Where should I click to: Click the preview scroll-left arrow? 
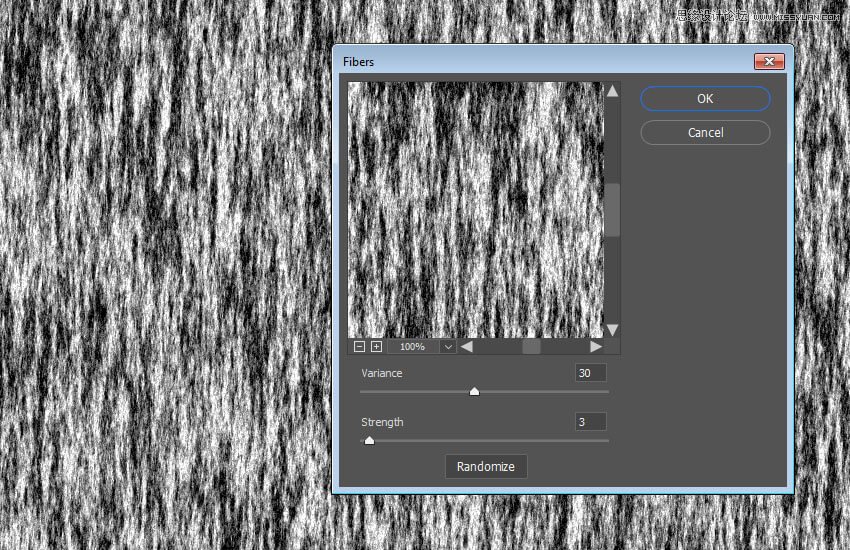(x=466, y=346)
